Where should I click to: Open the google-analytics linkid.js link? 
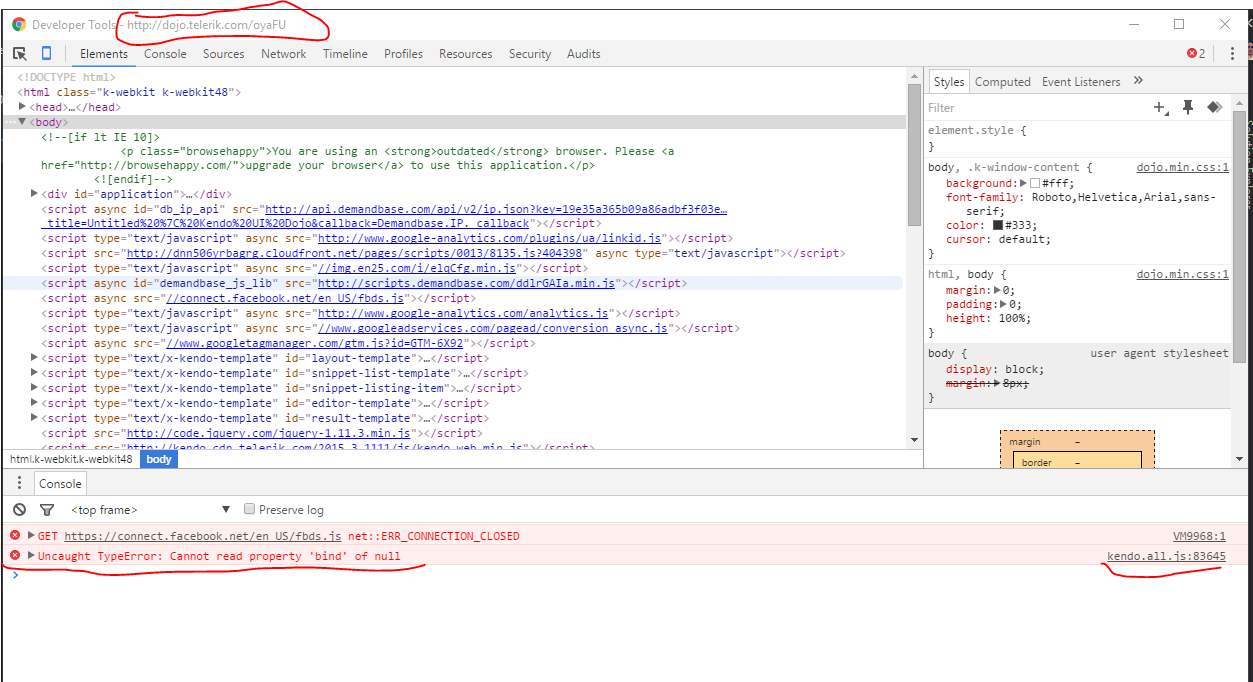tap(489, 239)
